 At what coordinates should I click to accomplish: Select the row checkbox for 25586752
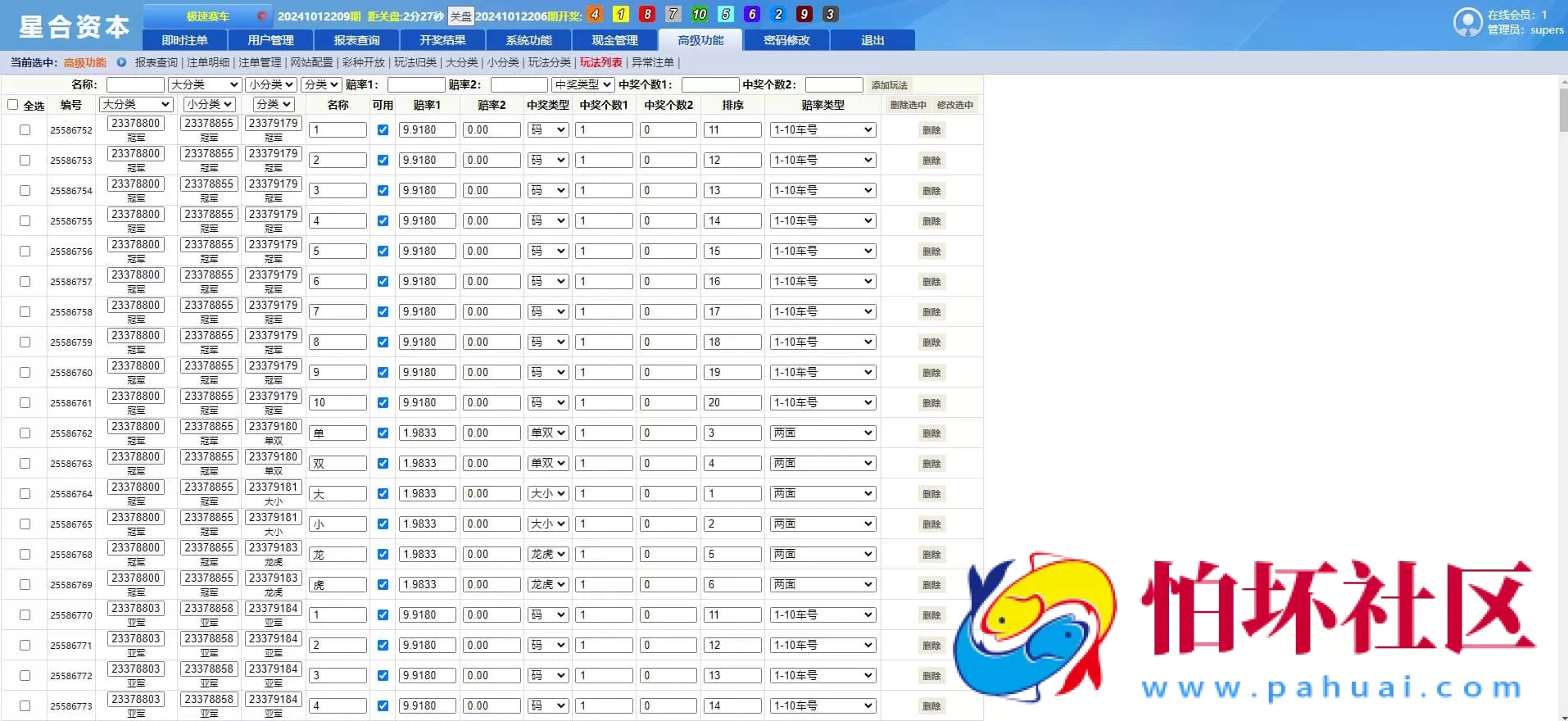click(x=25, y=130)
